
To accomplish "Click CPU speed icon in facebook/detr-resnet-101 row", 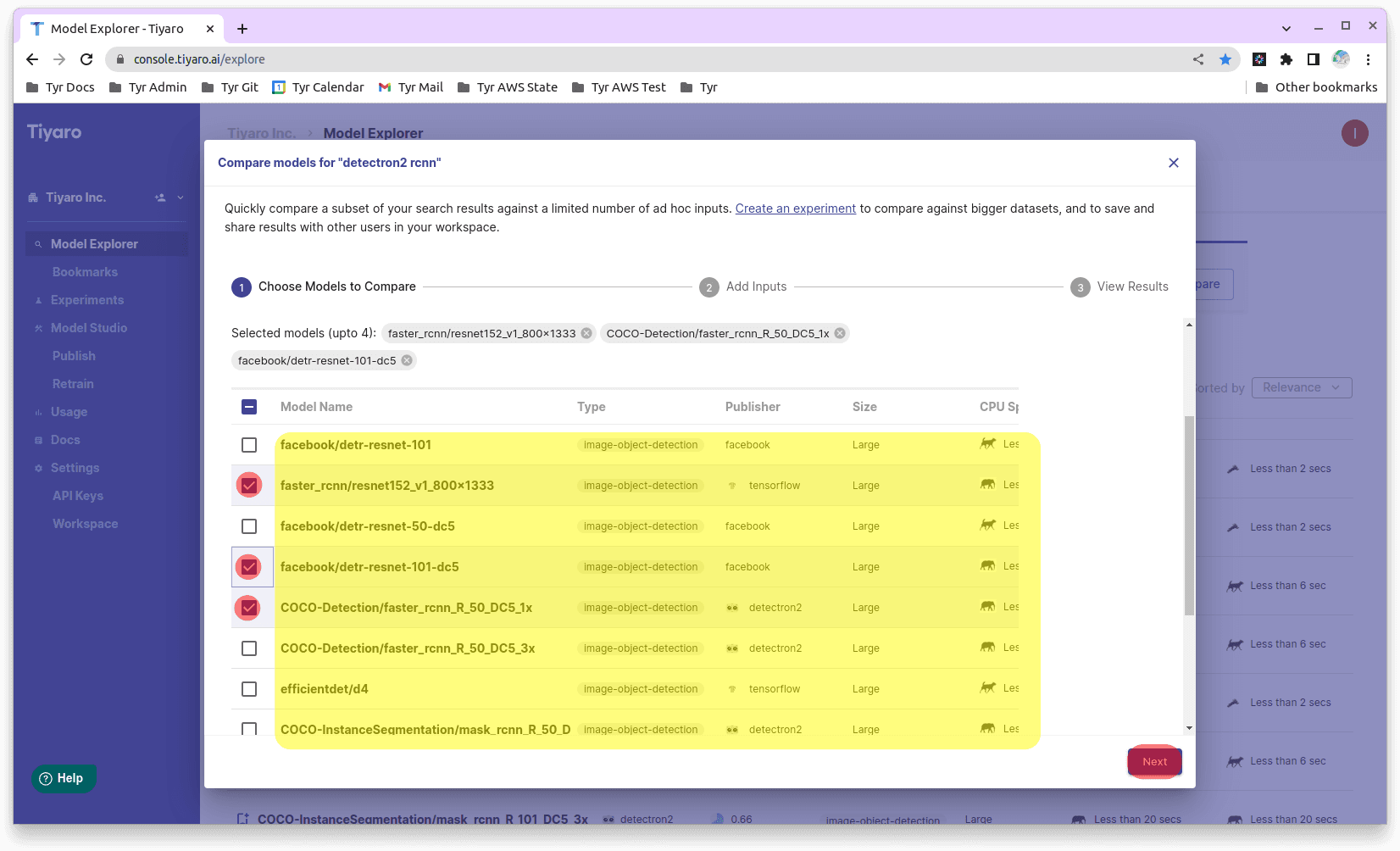I will [x=988, y=443].
